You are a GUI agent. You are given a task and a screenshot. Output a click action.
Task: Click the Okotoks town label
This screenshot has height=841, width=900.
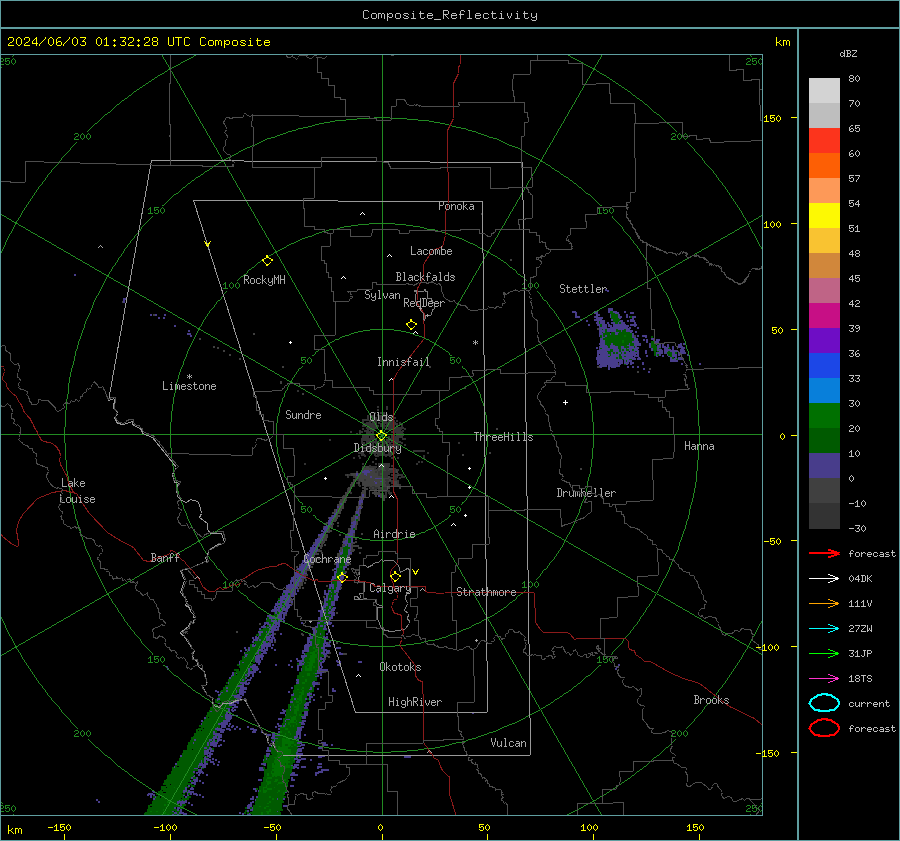(x=400, y=667)
